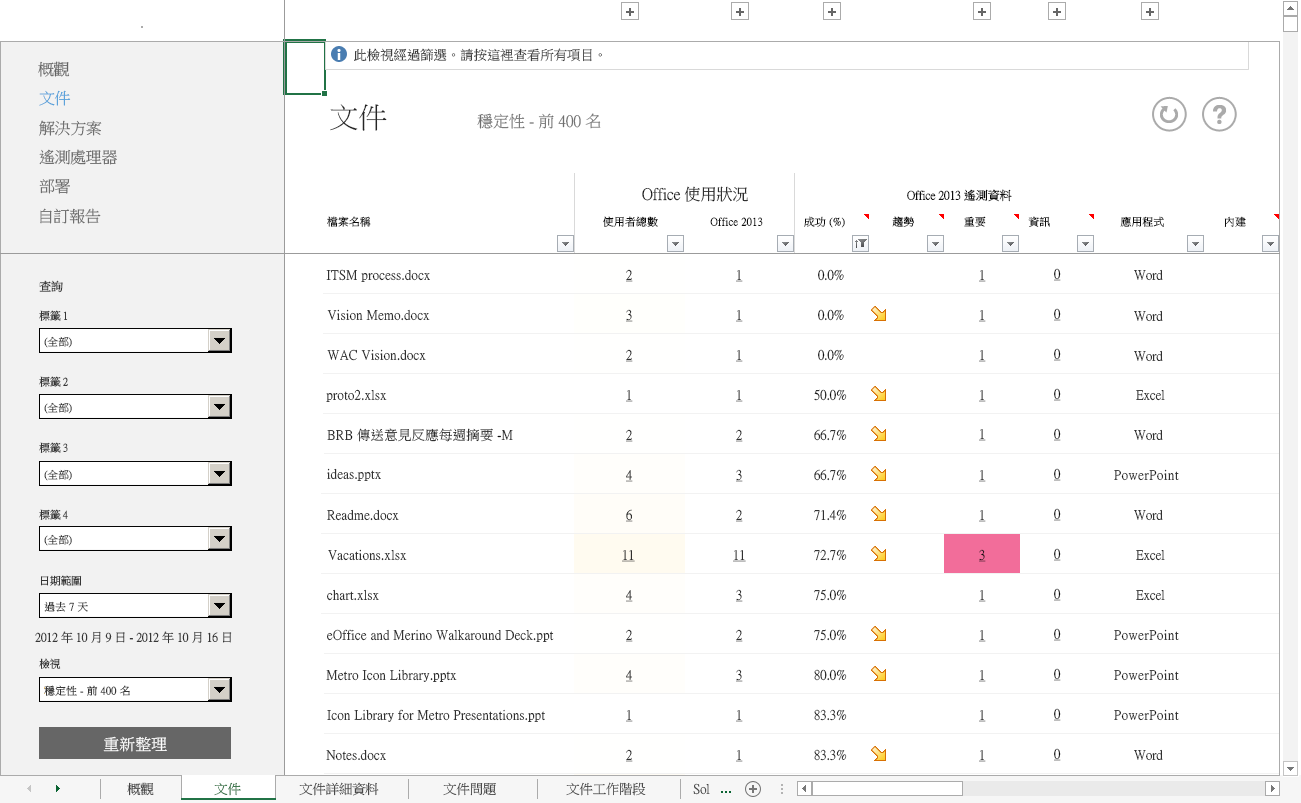Go to 自訂報告 in side navigation
This screenshot has width=1301, height=803.
(70, 216)
